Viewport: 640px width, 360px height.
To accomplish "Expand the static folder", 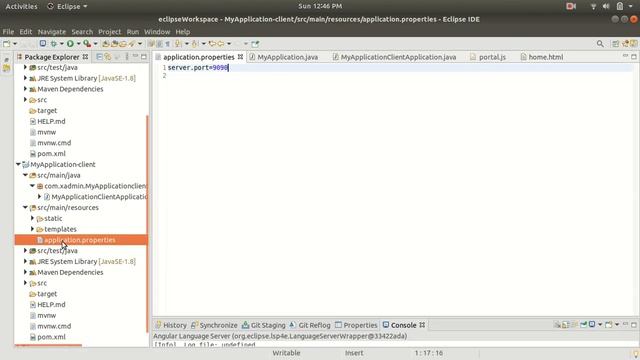I will [x=32, y=218].
